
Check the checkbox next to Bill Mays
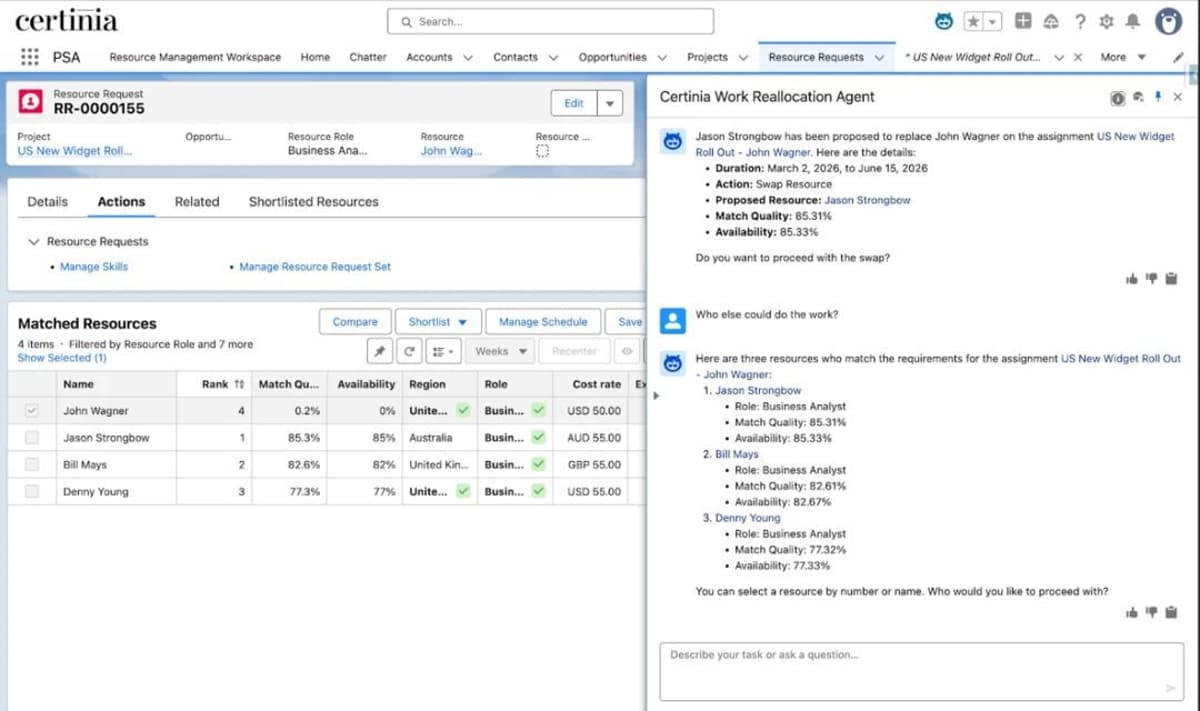31,464
